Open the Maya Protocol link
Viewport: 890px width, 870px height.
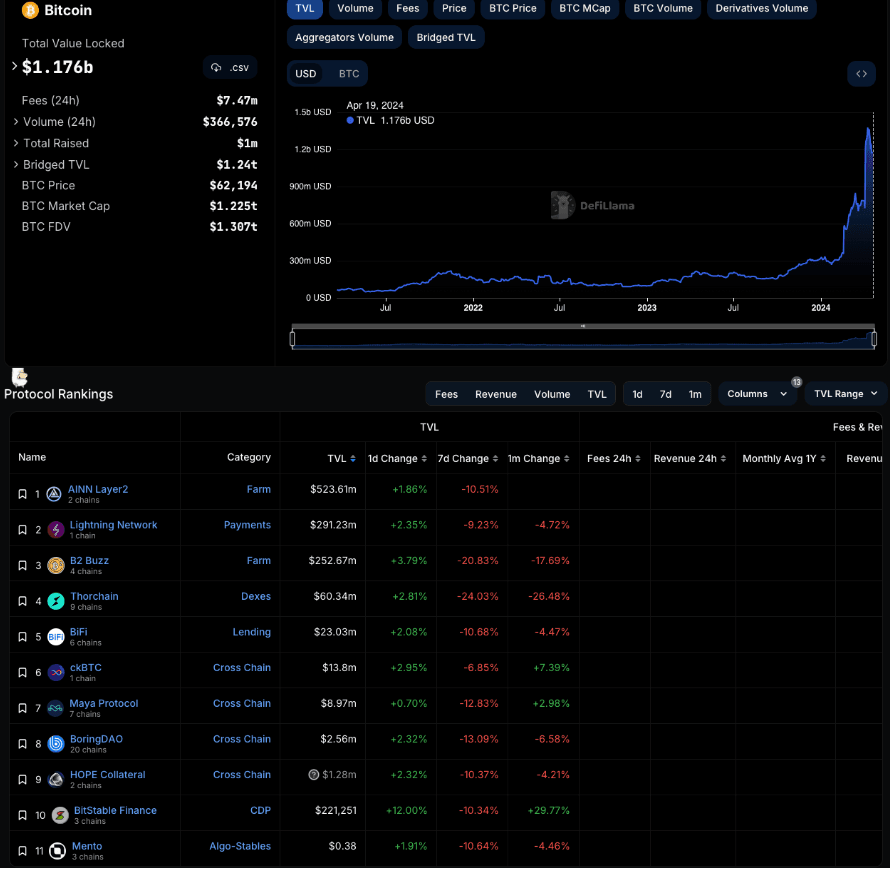point(104,703)
